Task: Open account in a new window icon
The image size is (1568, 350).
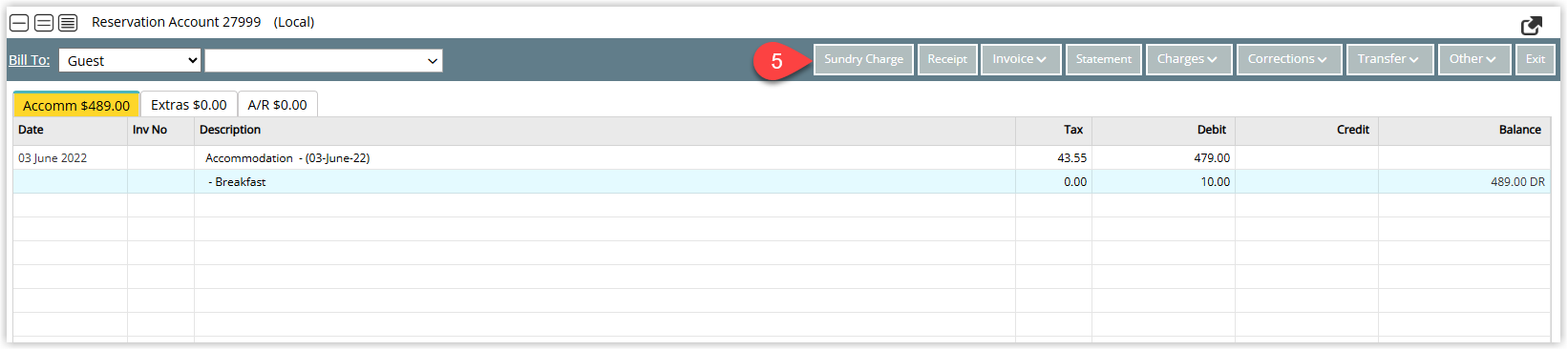Action: pos(1532,26)
